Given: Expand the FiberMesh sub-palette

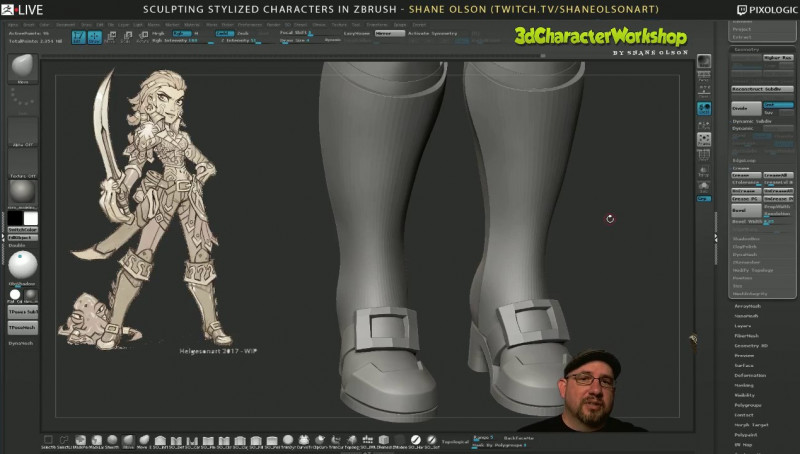Looking at the screenshot, I should click(x=746, y=336).
